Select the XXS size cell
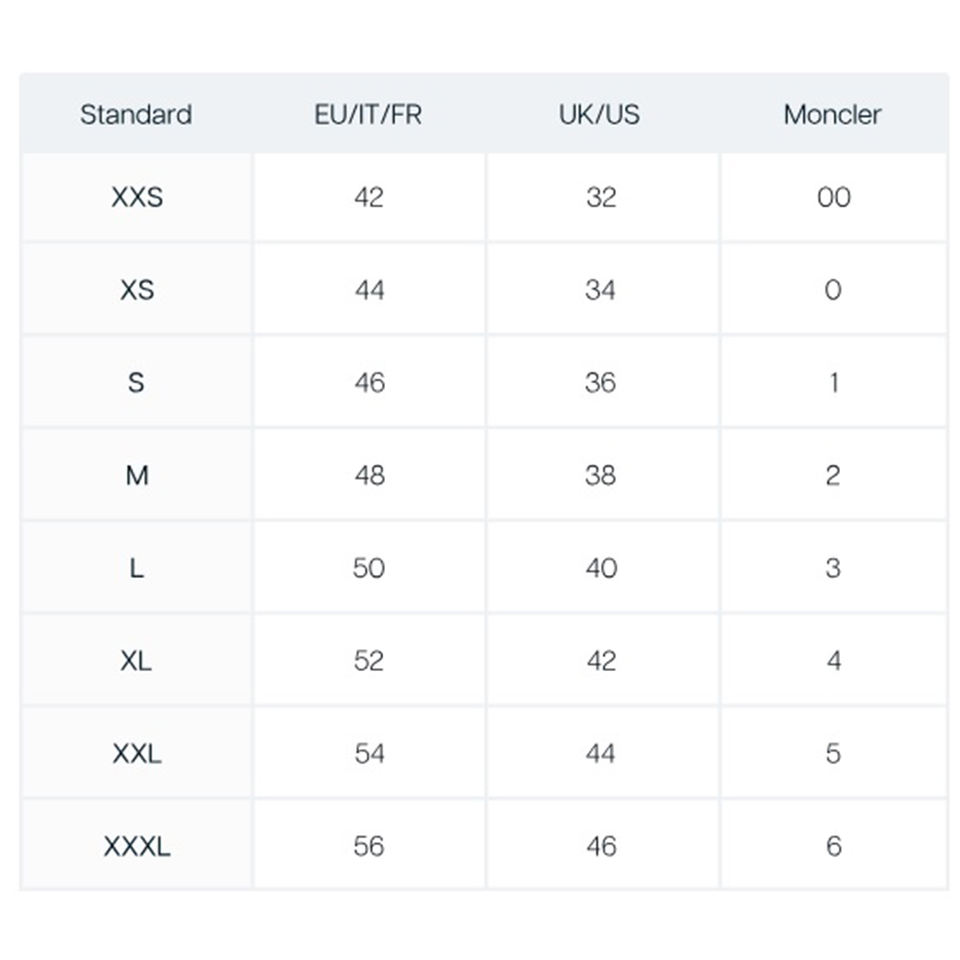The image size is (960, 960). click(137, 197)
